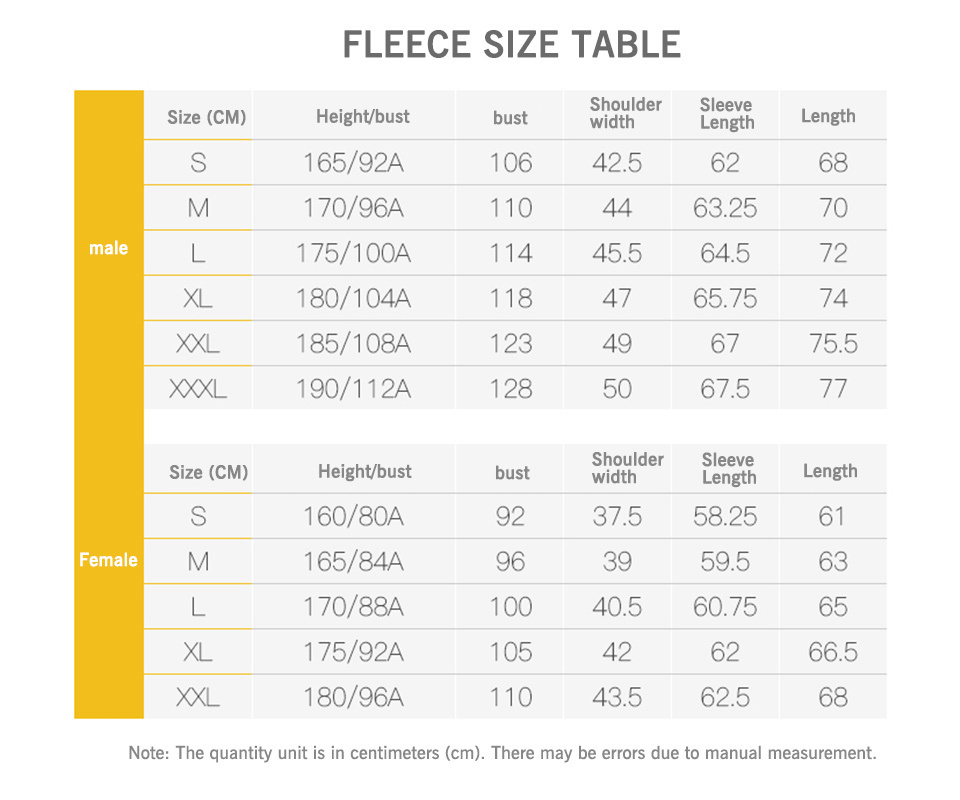Viewport: 960px width, 800px height.
Task: Select the yellow male section label
Action: coord(108,248)
